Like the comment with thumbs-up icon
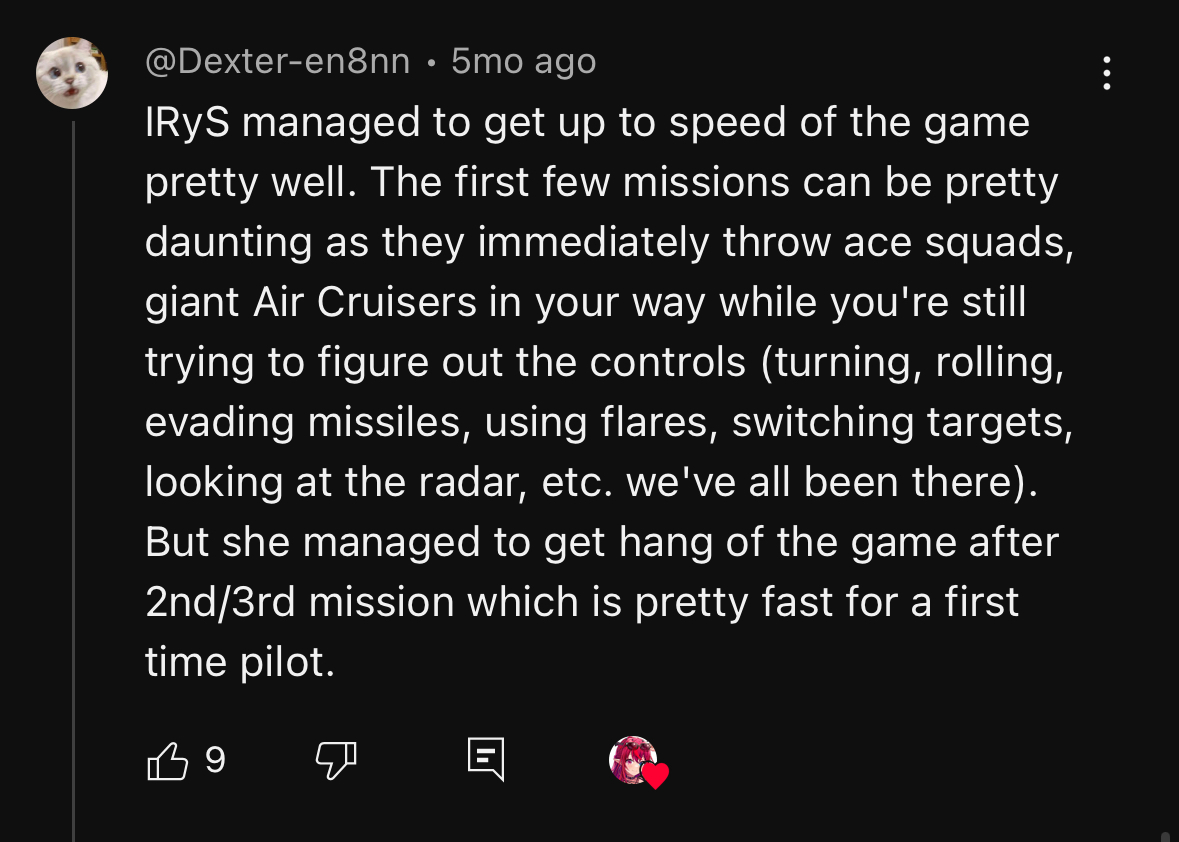1179x842 pixels. coord(168,762)
